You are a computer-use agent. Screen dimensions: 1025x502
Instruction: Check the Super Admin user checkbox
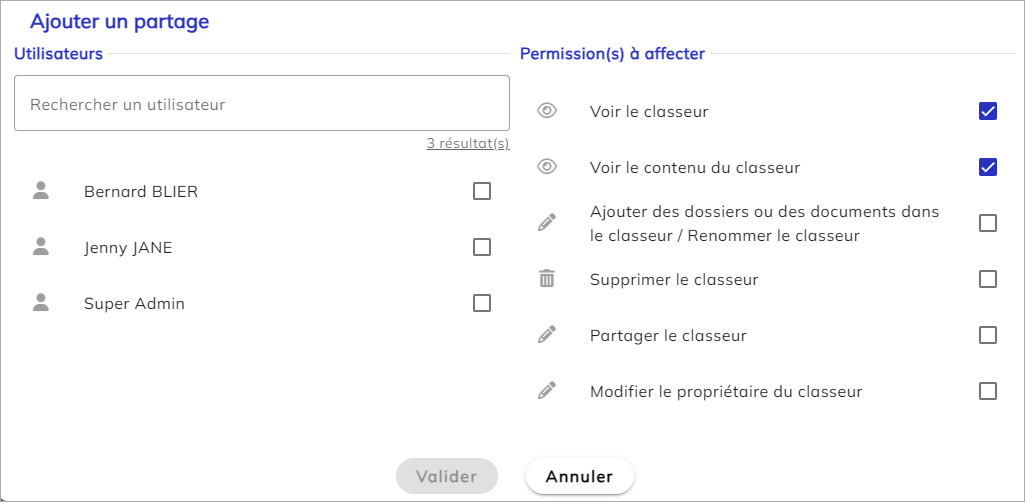(482, 303)
